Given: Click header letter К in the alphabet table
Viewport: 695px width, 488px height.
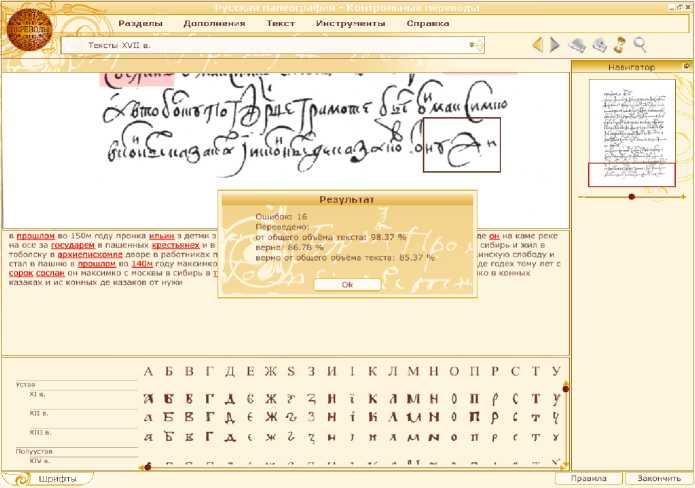Looking at the screenshot, I should 372,371.
